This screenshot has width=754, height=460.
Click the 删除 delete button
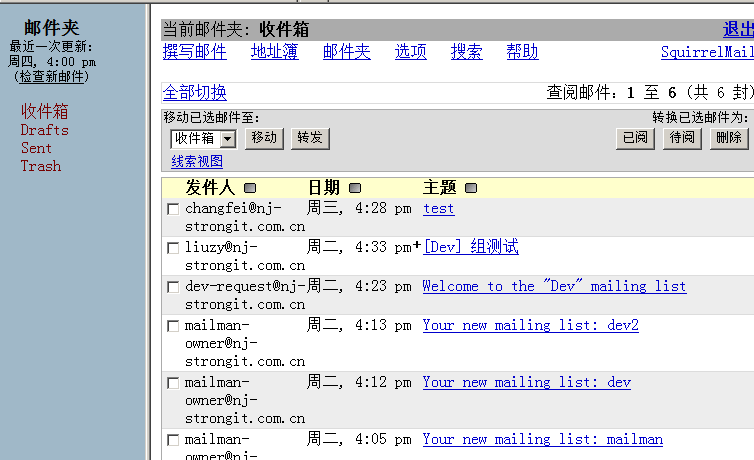click(x=729, y=138)
